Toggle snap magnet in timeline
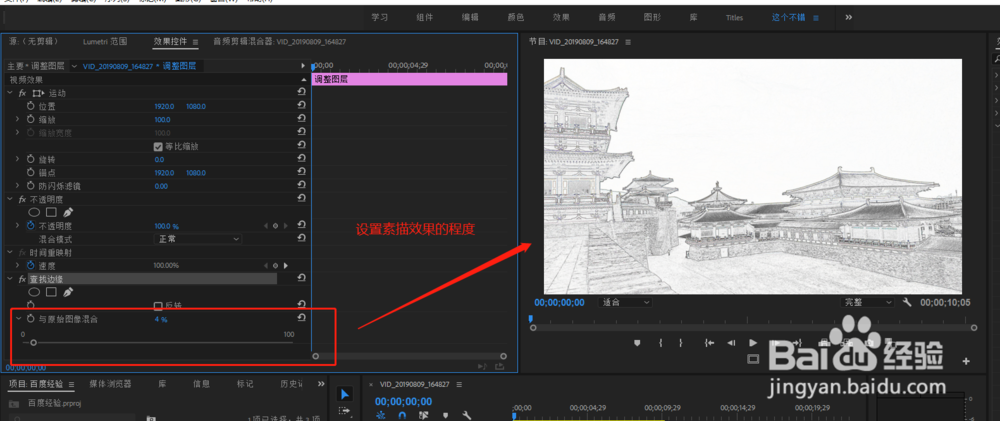Viewport: 1000px width, 421px height. tap(402, 415)
